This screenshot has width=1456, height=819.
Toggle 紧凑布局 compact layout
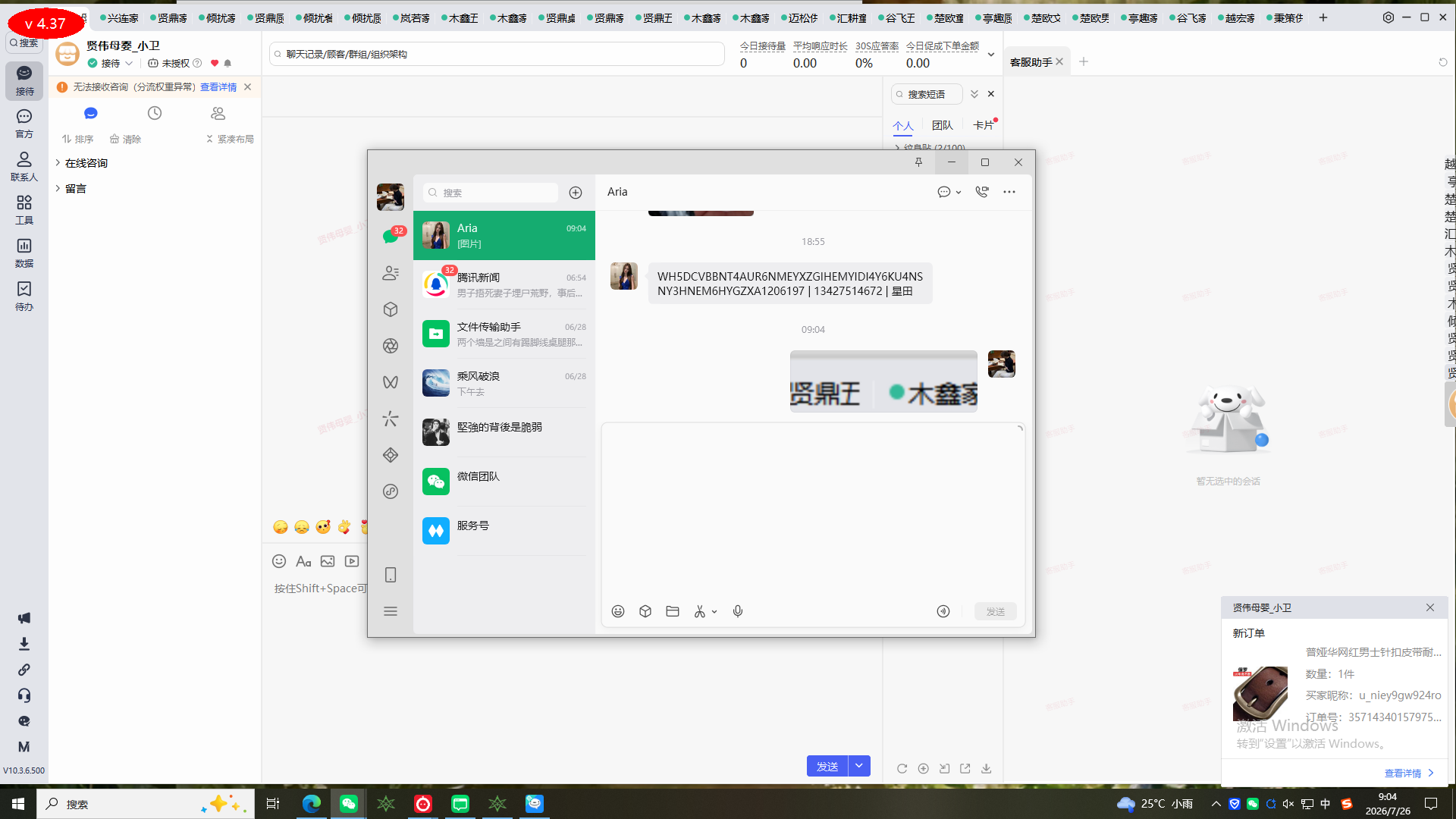tap(230, 139)
